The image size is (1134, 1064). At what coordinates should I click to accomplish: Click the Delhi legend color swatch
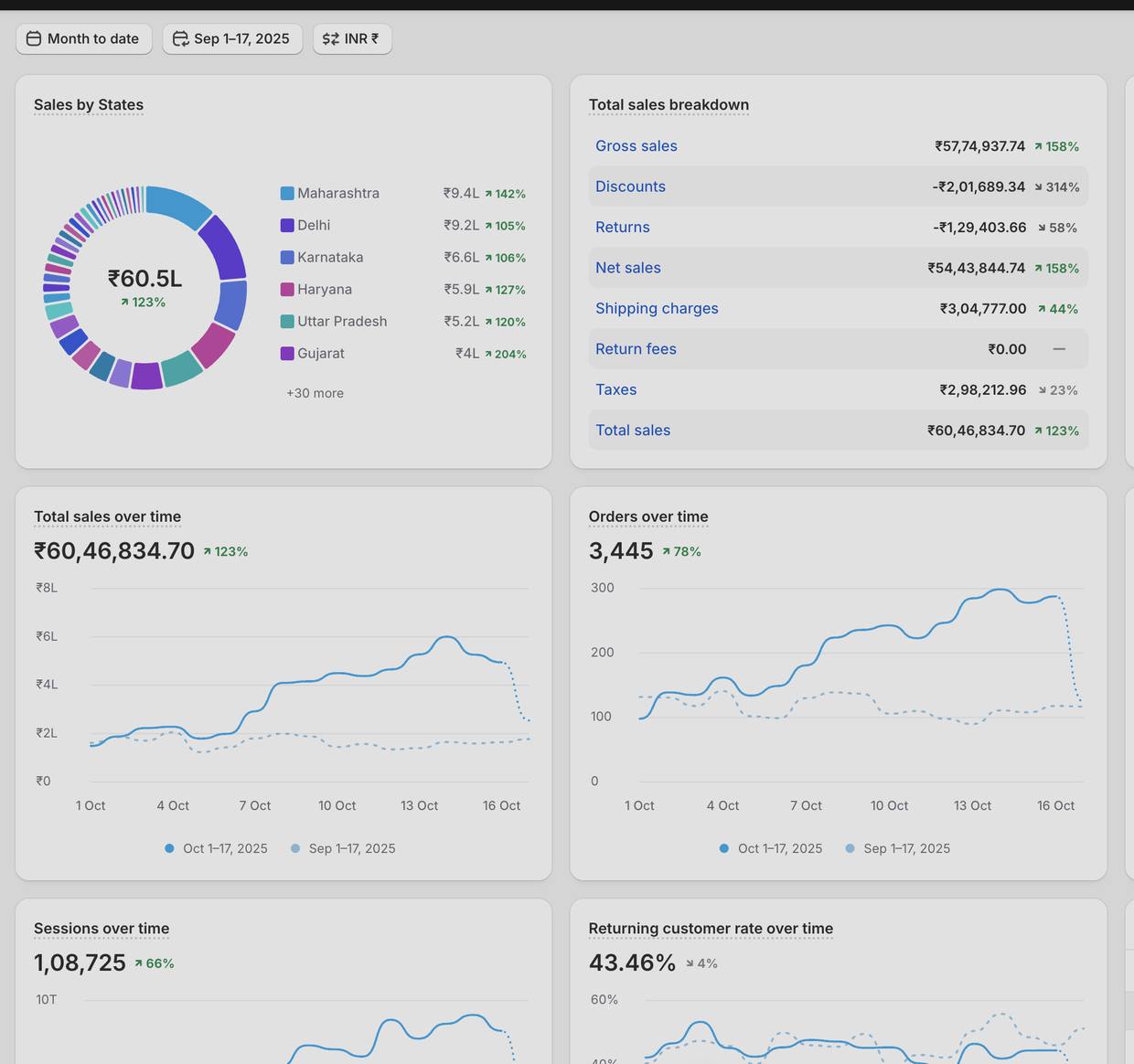(x=287, y=226)
